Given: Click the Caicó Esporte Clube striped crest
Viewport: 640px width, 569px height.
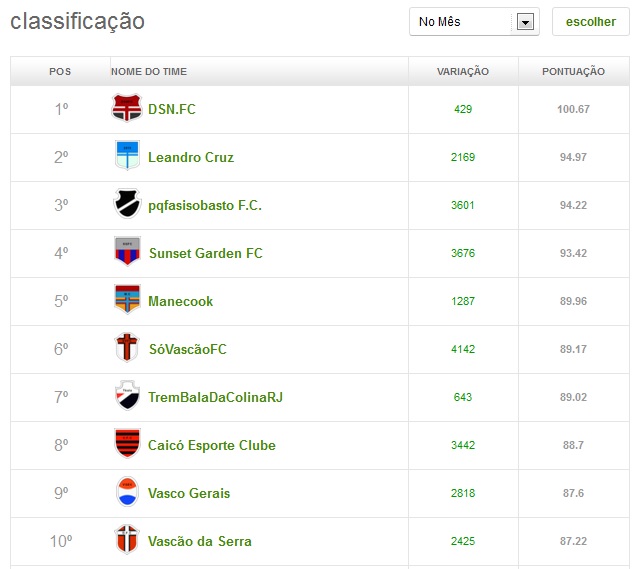Looking at the screenshot, I should click(127, 445).
